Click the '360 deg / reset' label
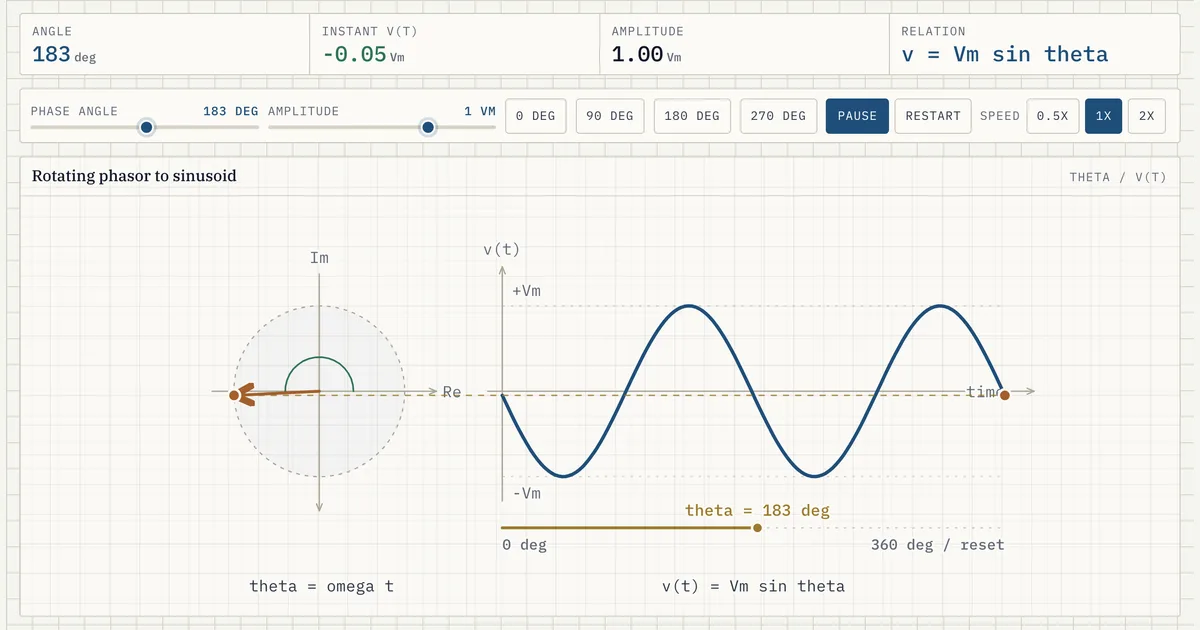 coord(937,545)
